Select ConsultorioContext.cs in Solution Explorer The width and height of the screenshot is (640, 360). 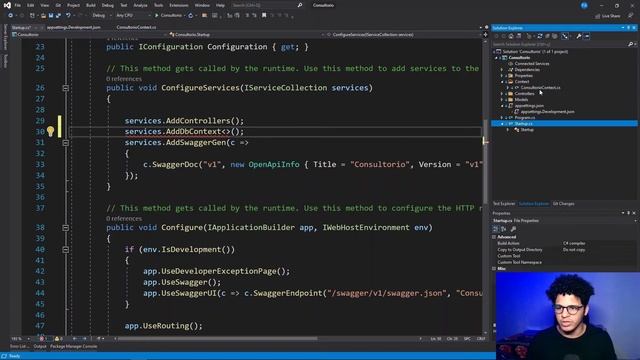(x=540, y=88)
